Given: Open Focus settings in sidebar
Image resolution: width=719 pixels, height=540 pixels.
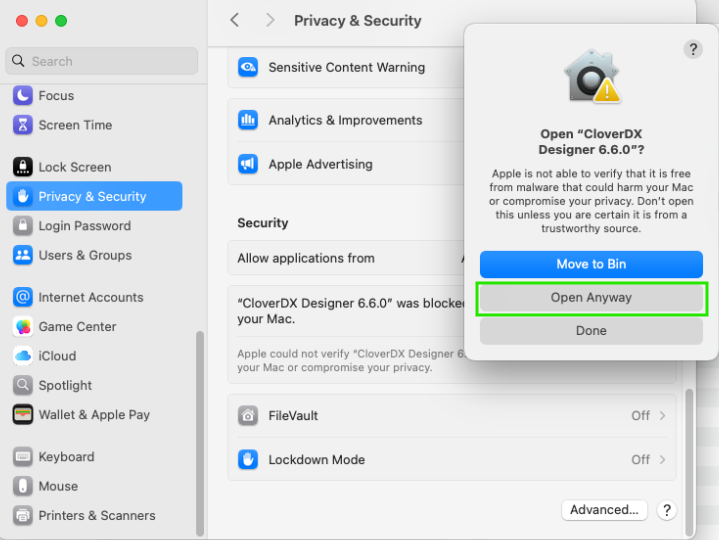Looking at the screenshot, I should coord(94,95).
